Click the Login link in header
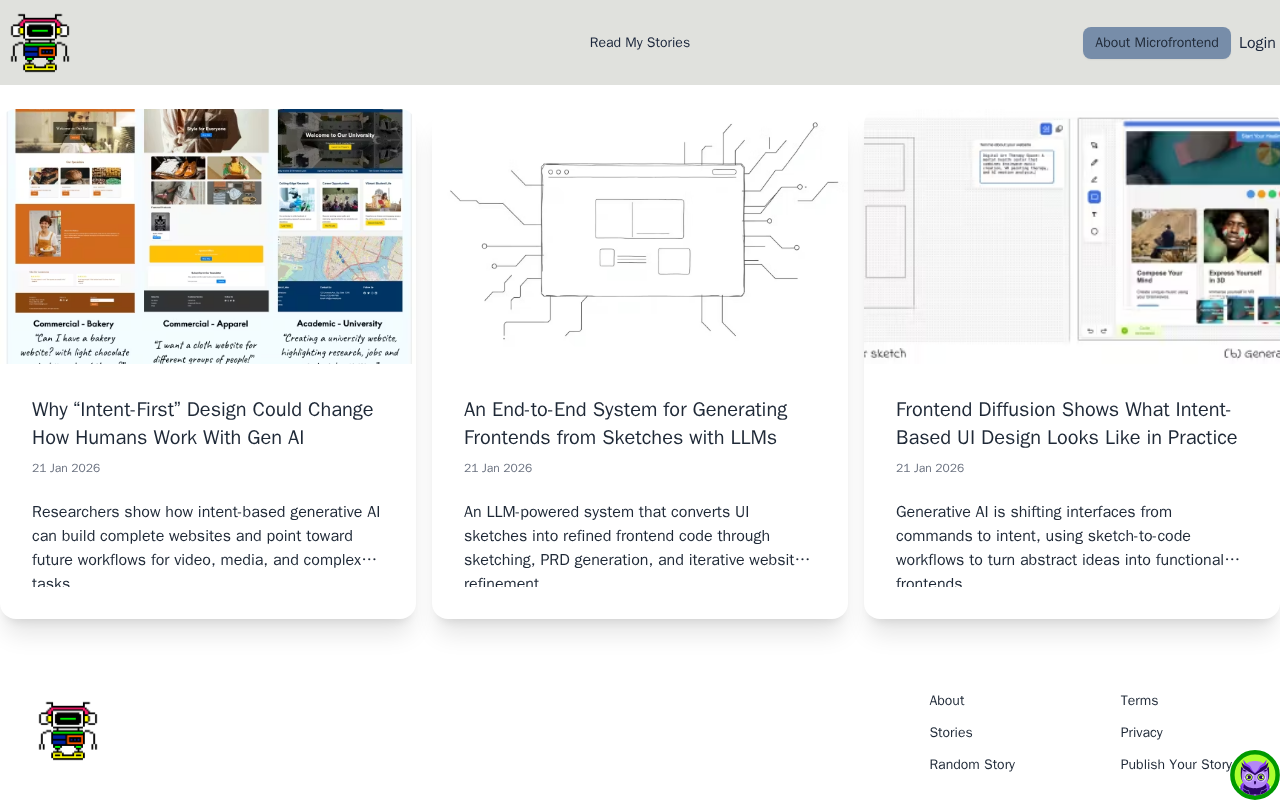 pos(1257,43)
